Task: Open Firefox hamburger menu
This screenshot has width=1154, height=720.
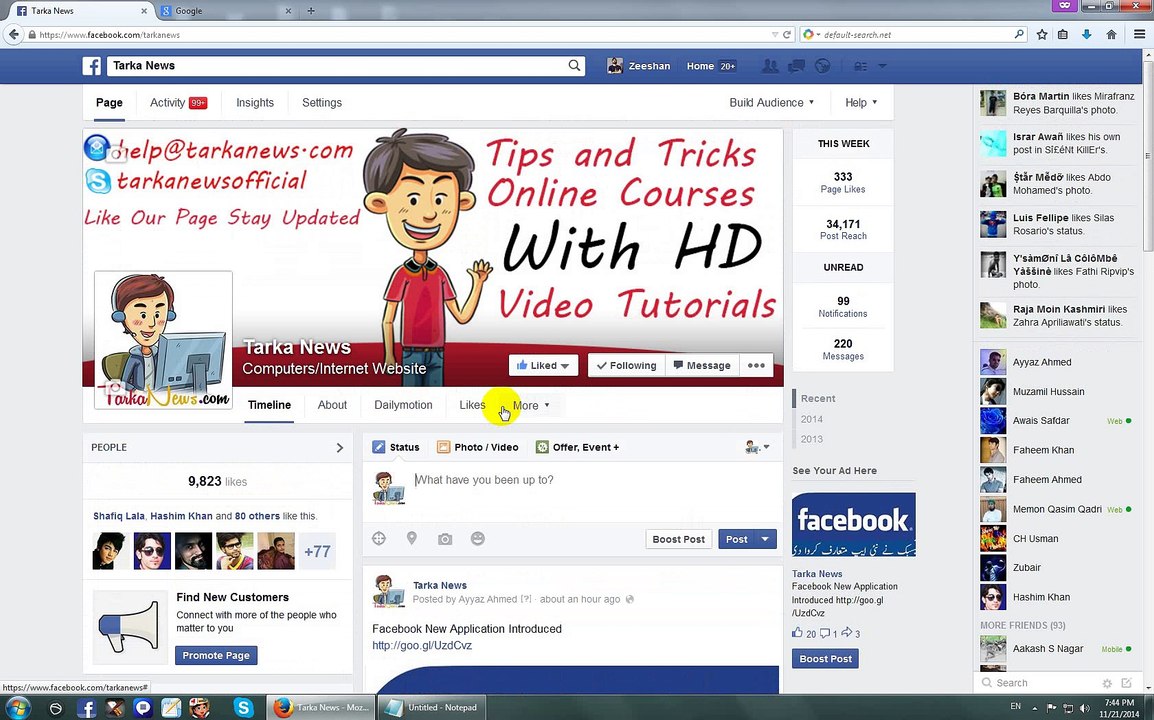Action: [x=1139, y=35]
